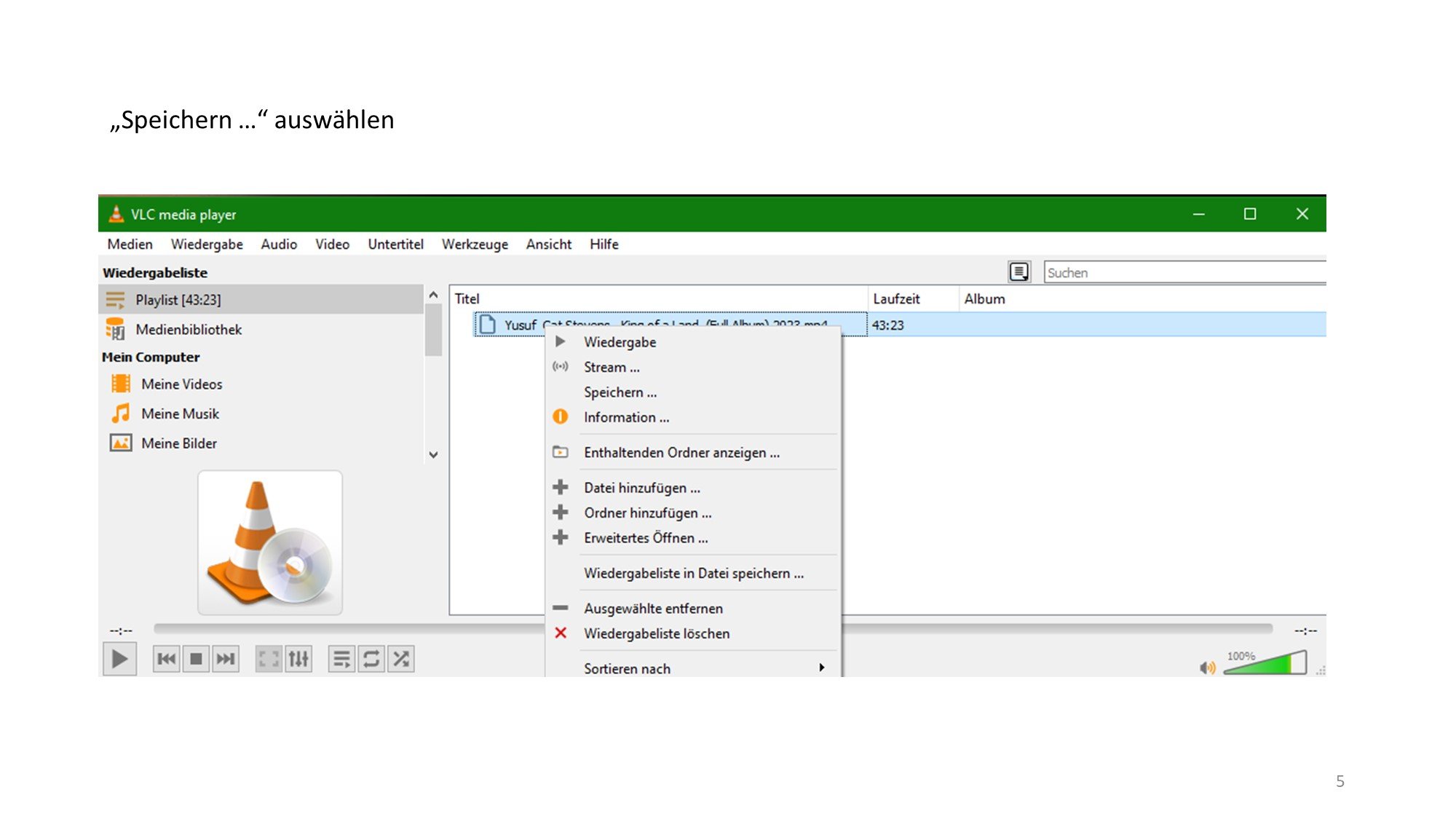1456x819 pixels.
Task: Click the next track button
Action: (226, 660)
